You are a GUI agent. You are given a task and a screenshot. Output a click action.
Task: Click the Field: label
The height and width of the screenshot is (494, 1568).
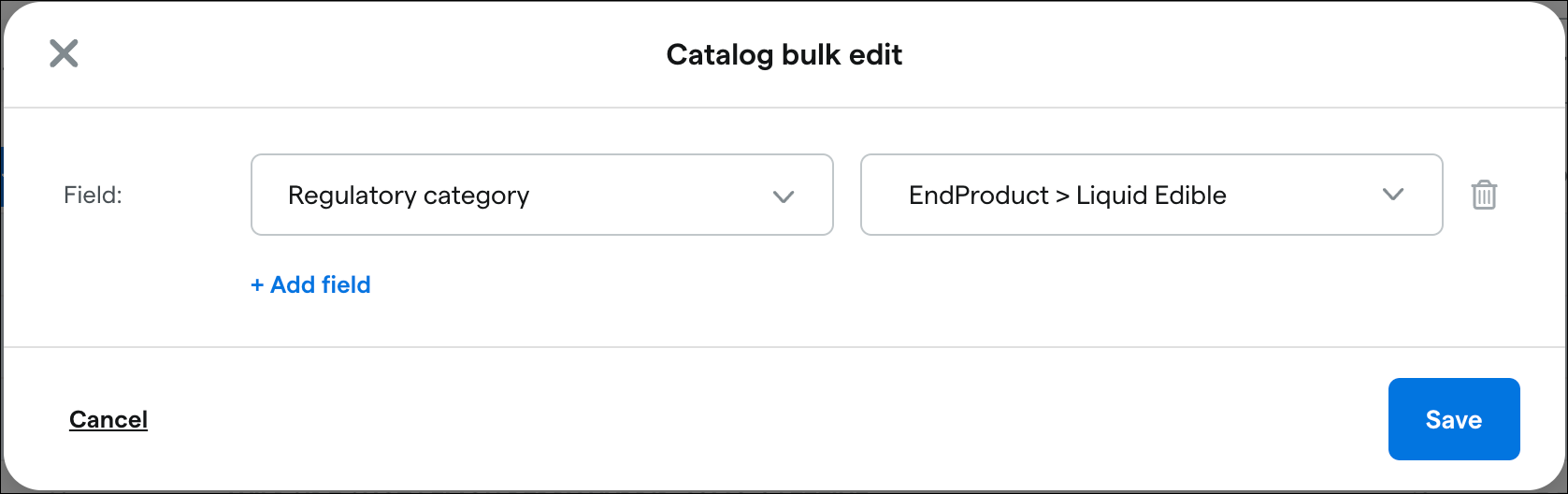pos(93,195)
